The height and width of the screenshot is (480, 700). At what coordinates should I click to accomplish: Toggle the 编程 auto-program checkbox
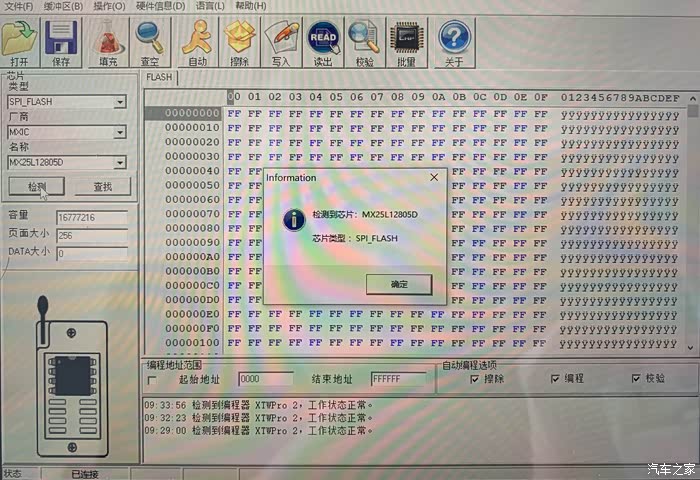click(555, 379)
